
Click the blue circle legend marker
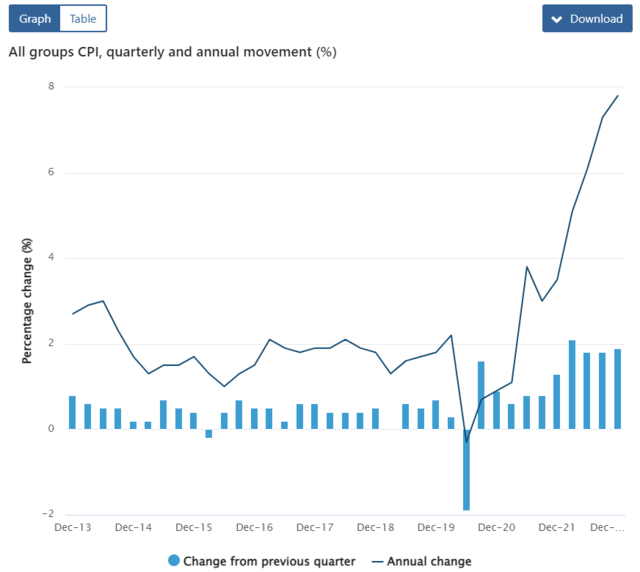pos(172,561)
